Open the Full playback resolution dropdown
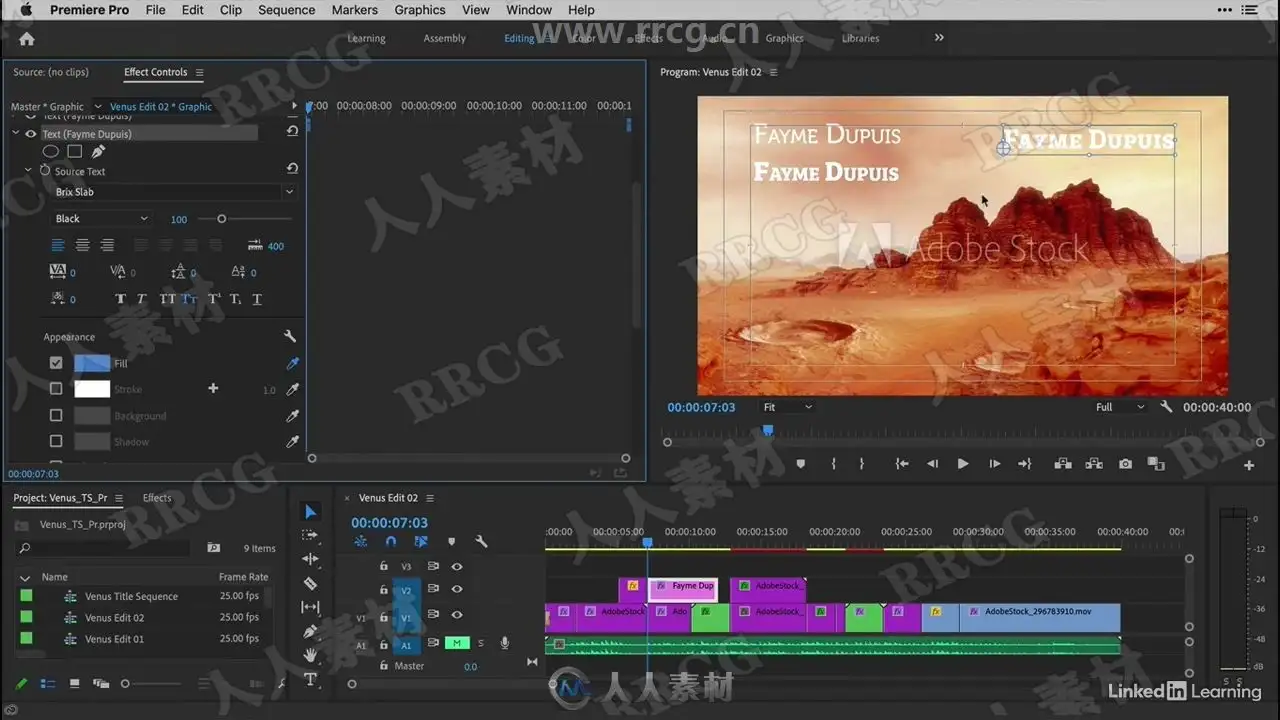This screenshot has width=1280, height=720. [x=1119, y=407]
